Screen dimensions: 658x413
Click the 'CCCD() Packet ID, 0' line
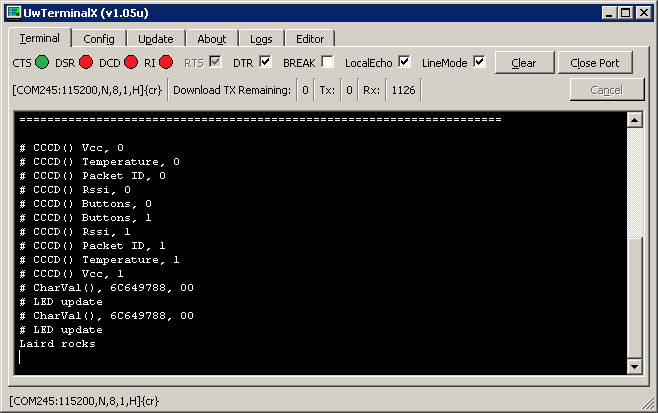tap(93, 176)
